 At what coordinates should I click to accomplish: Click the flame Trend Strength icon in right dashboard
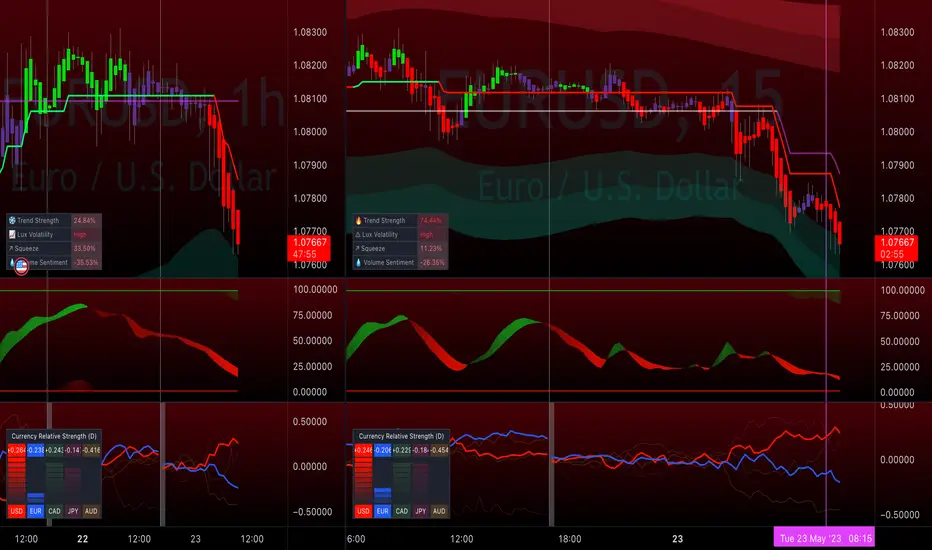pyautogui.click(x=358, y=220)
